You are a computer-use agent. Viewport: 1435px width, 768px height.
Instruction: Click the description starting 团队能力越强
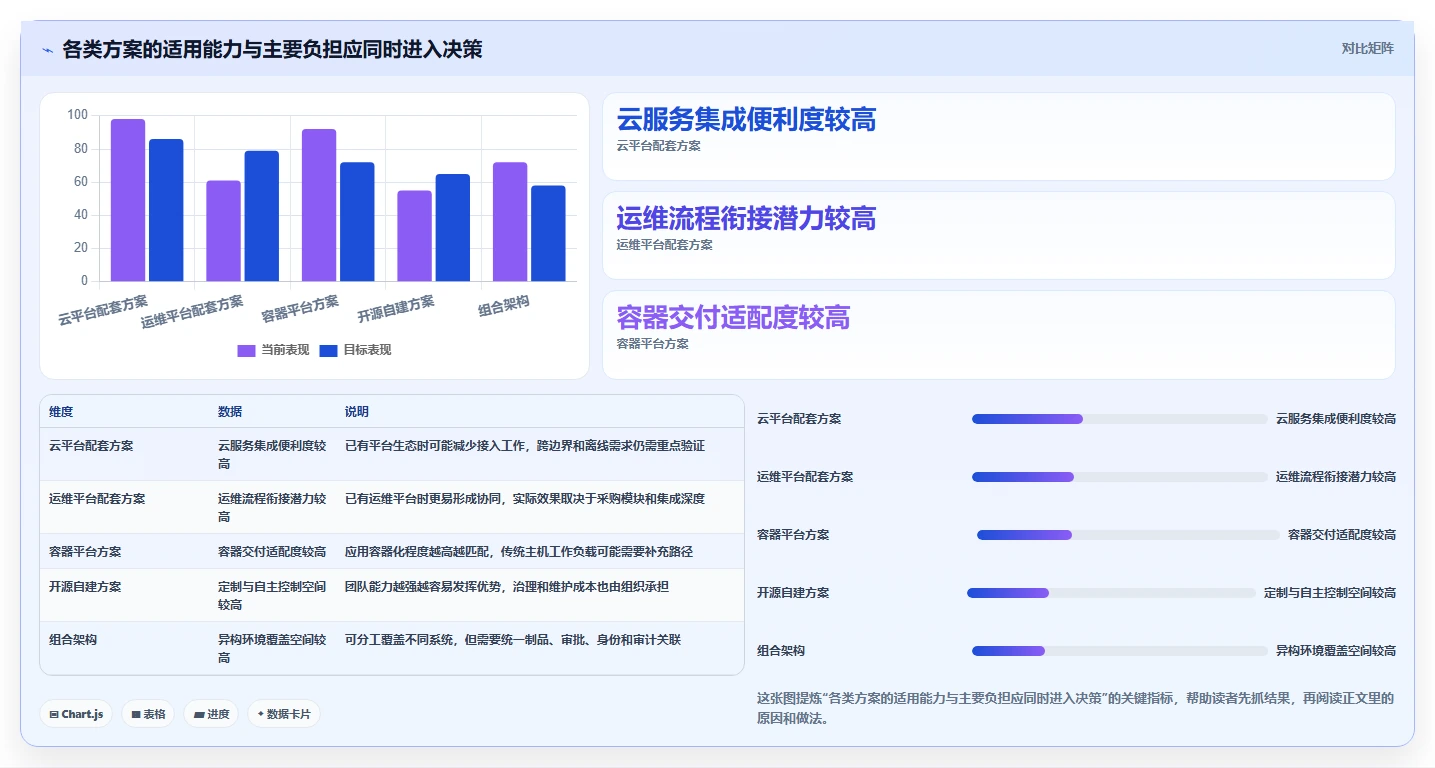tap(507, 587)
